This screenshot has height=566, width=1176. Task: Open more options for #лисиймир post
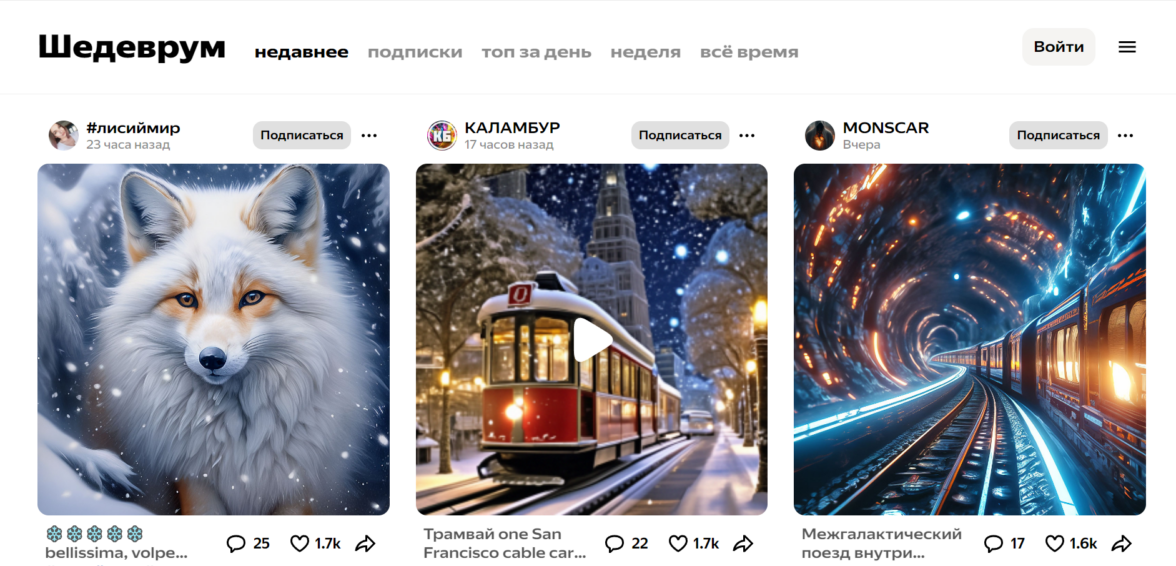(x=369, y=136)
